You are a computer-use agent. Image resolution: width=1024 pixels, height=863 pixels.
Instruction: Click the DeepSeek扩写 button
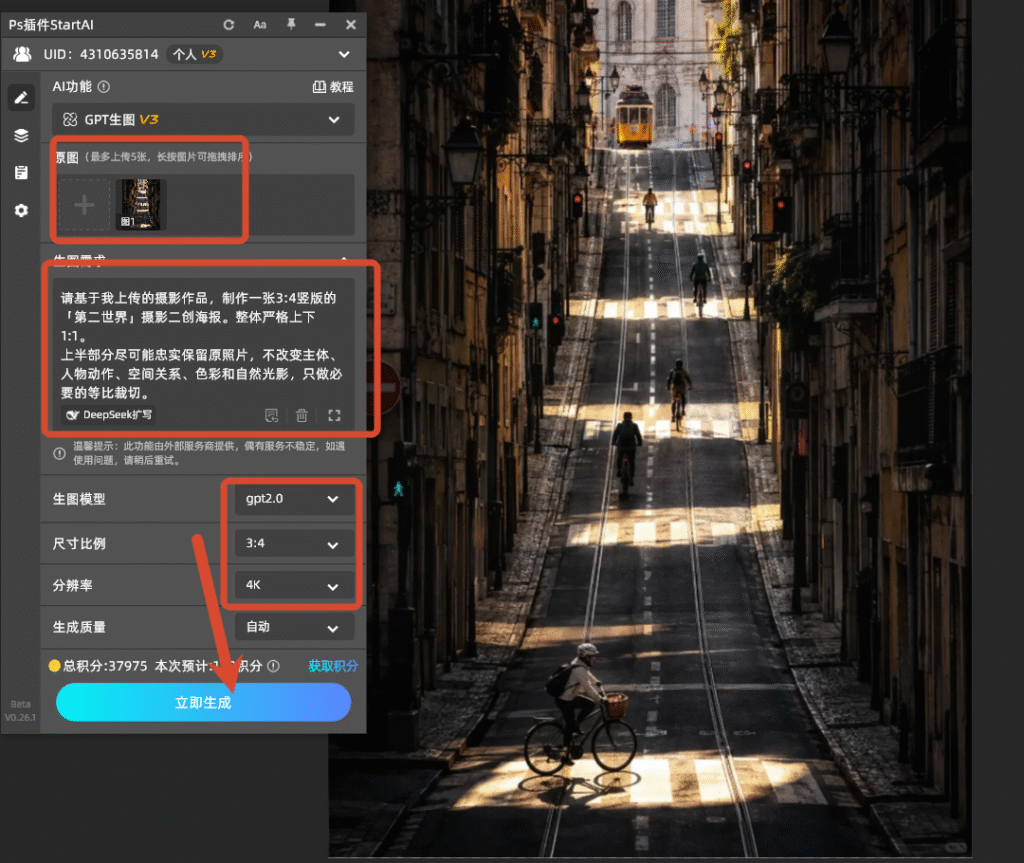tap(109, 415)
